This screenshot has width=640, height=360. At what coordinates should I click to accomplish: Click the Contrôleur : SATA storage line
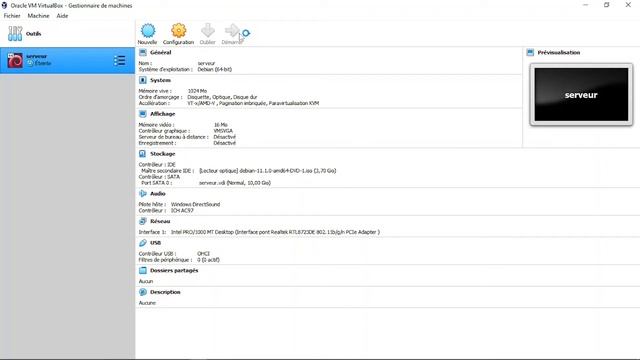(x=159, y=177)
